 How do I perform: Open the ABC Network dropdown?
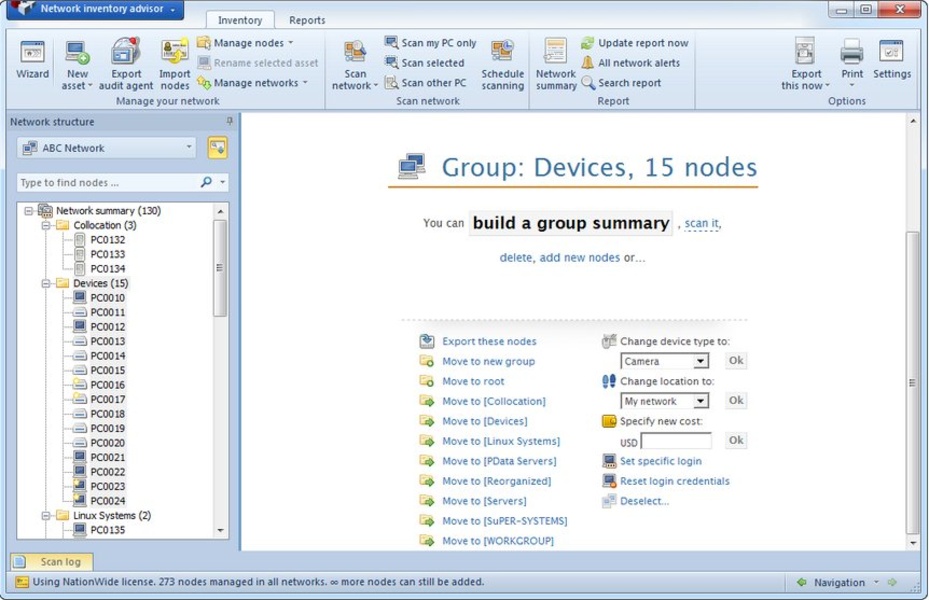click(x=189, y=148)
